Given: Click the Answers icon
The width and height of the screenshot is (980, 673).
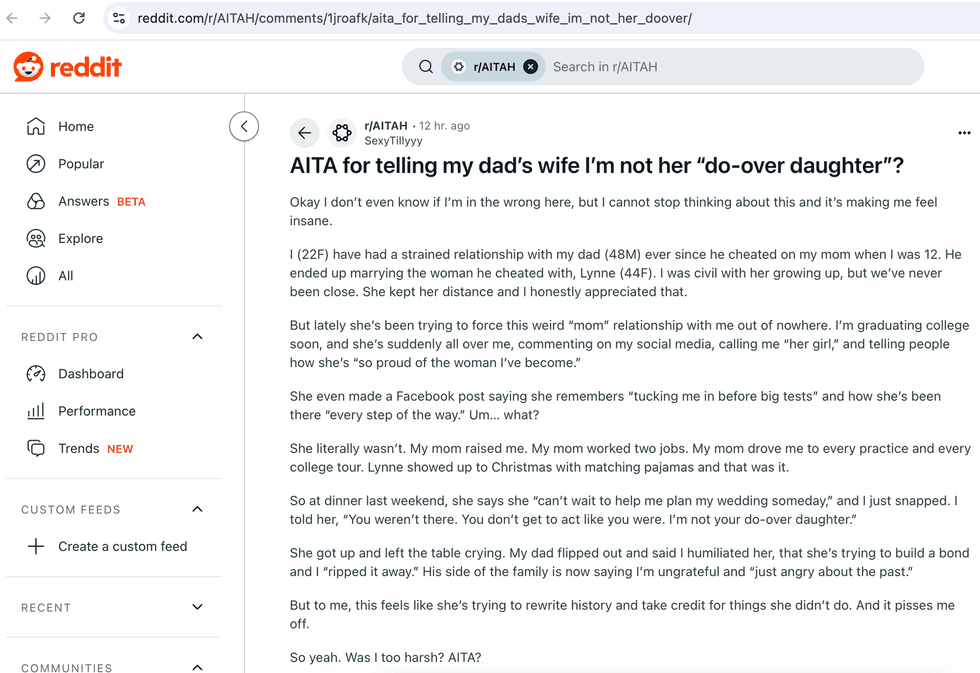Looking at the screenshot, I should (36, 201).
